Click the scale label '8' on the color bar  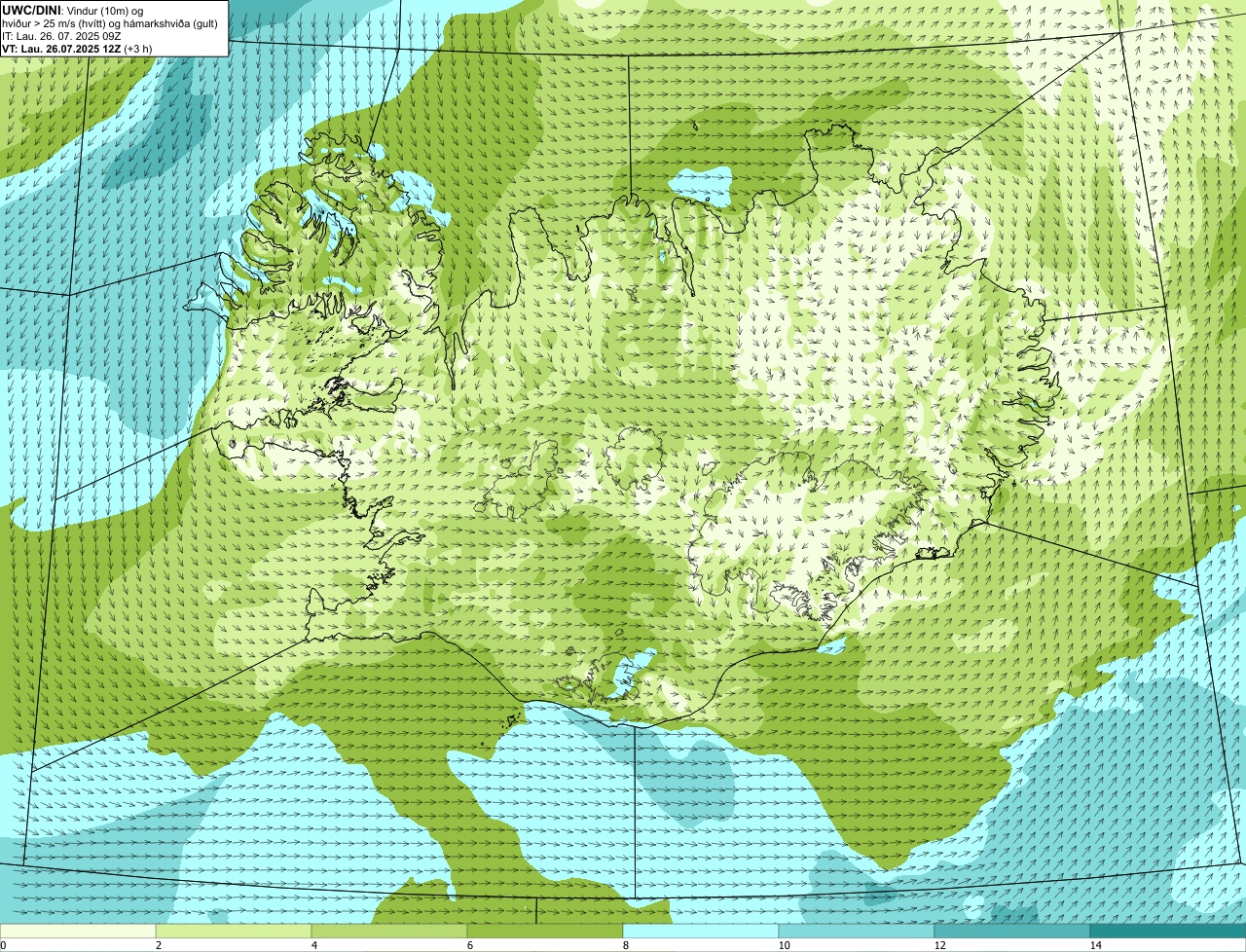pyautogui.click(x=625, y=945)
